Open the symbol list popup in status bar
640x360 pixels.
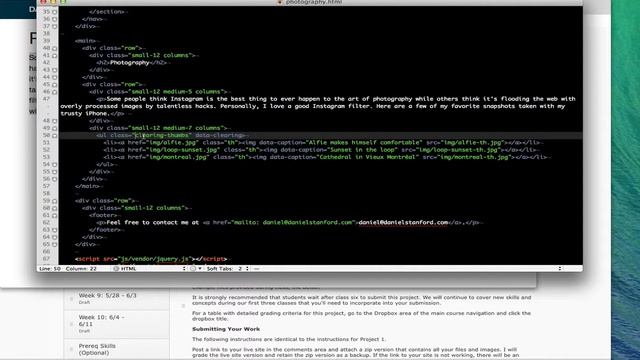coord(407,269)
